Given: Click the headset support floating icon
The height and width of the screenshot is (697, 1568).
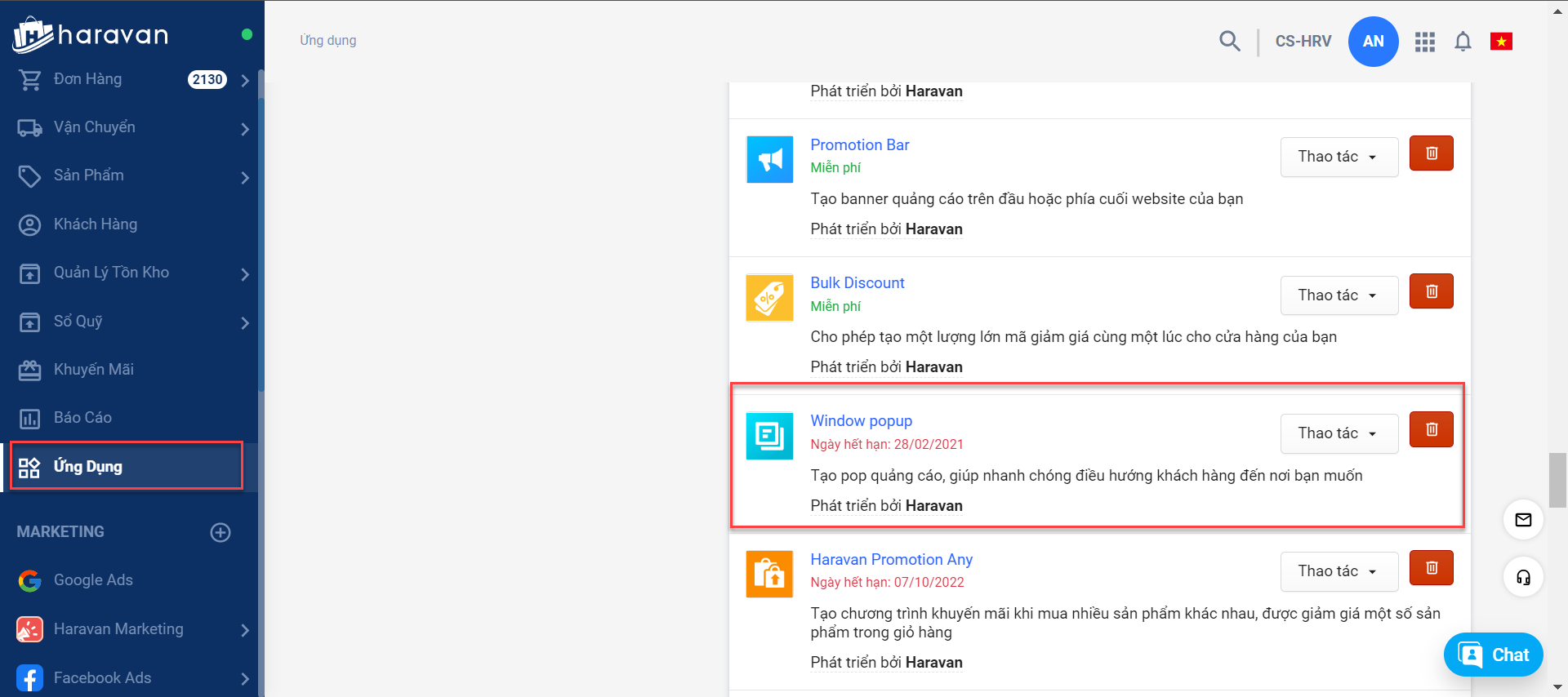Looking at the screenshot, I should [1523, 578].
